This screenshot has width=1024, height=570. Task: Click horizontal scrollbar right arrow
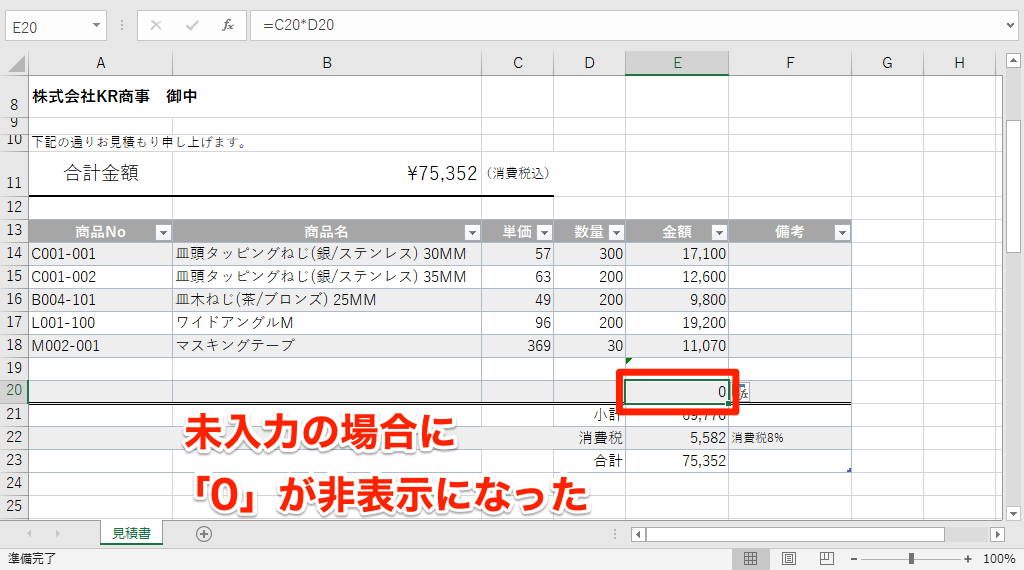pos(997,535)
